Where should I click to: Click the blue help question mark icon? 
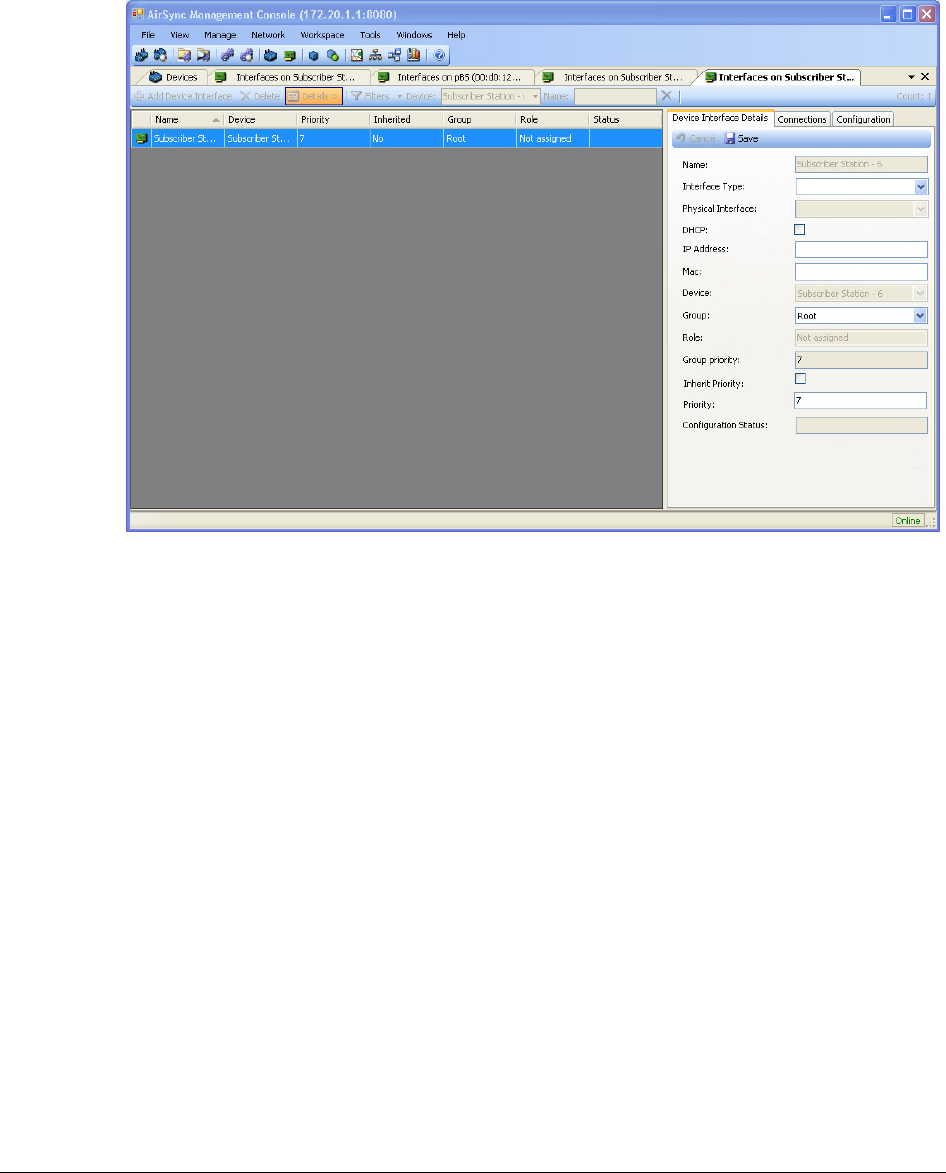tap(440, 55)
